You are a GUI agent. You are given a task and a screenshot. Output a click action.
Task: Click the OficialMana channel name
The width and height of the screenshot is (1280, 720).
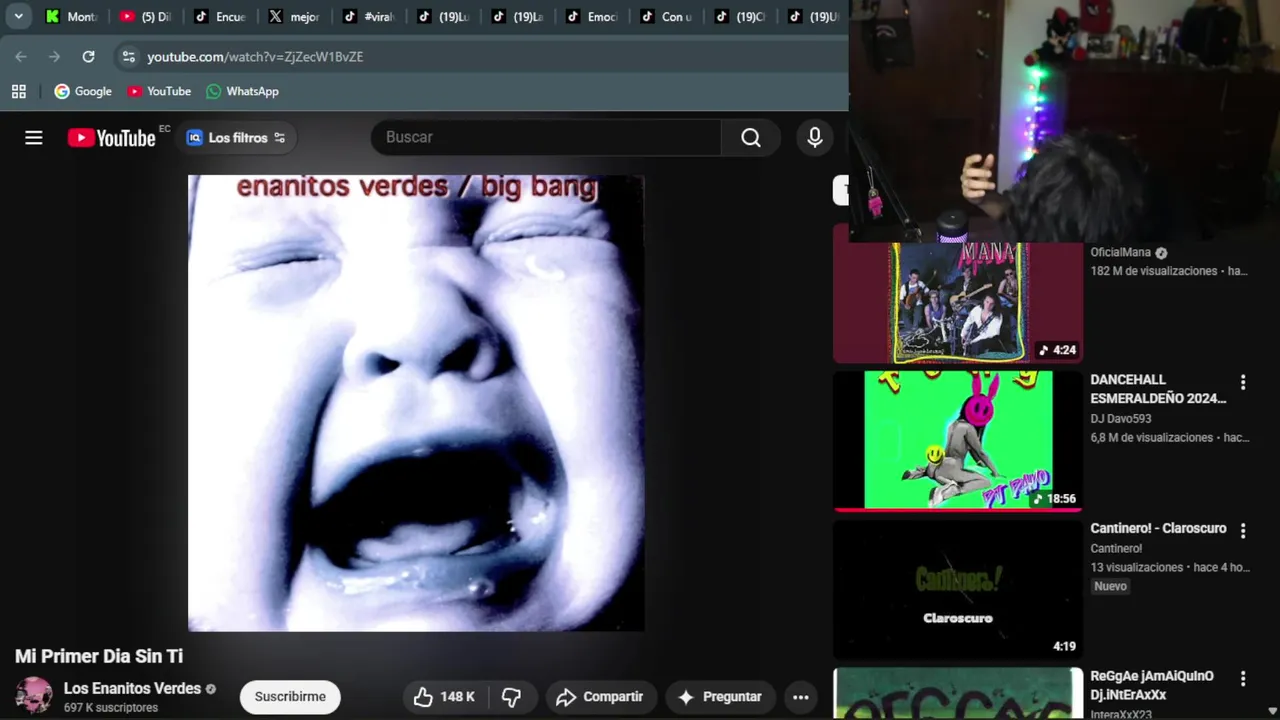1121,252
